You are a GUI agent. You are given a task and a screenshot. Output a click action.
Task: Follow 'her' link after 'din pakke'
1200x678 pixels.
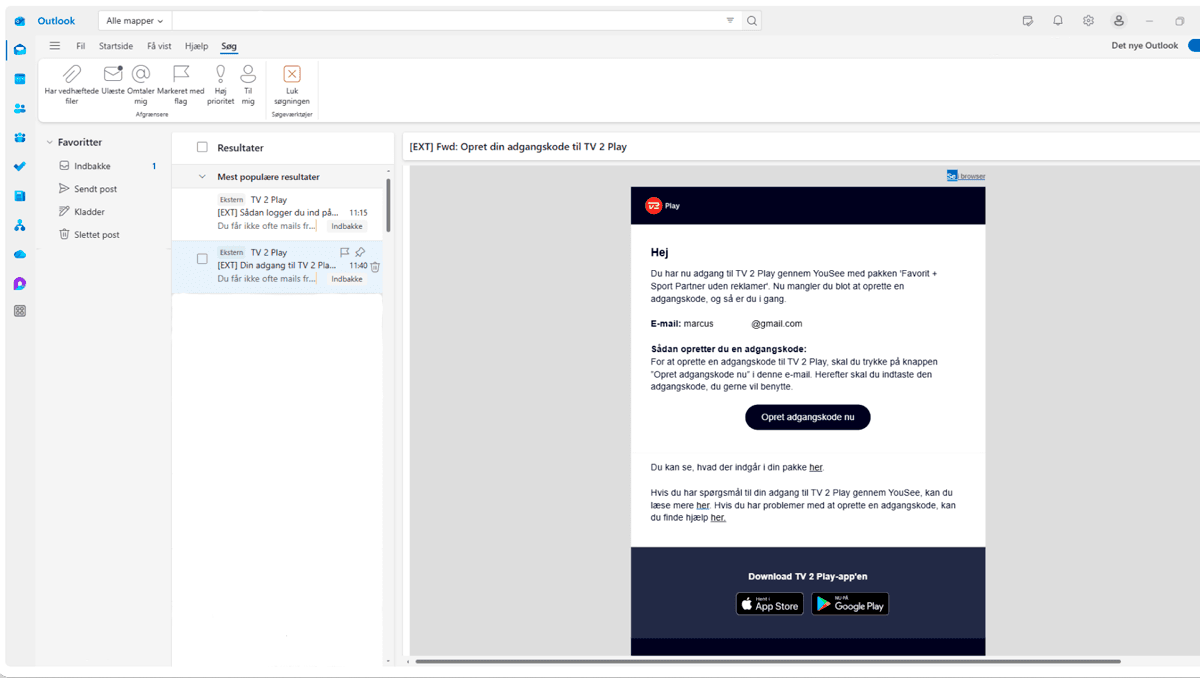tap(816, 467)
